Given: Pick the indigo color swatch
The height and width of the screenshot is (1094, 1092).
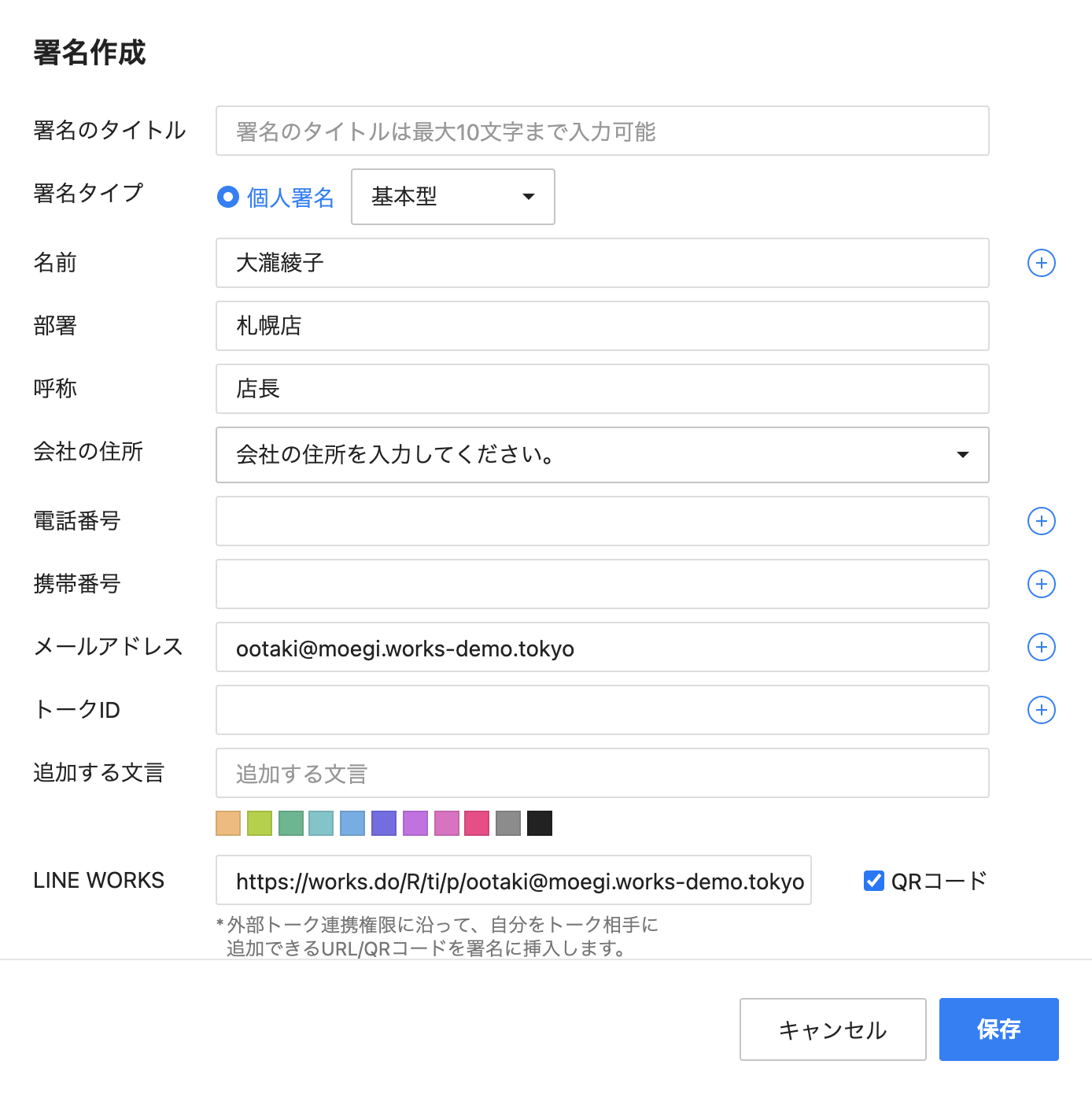Looking at the screenshot, I should coord(384,823).
